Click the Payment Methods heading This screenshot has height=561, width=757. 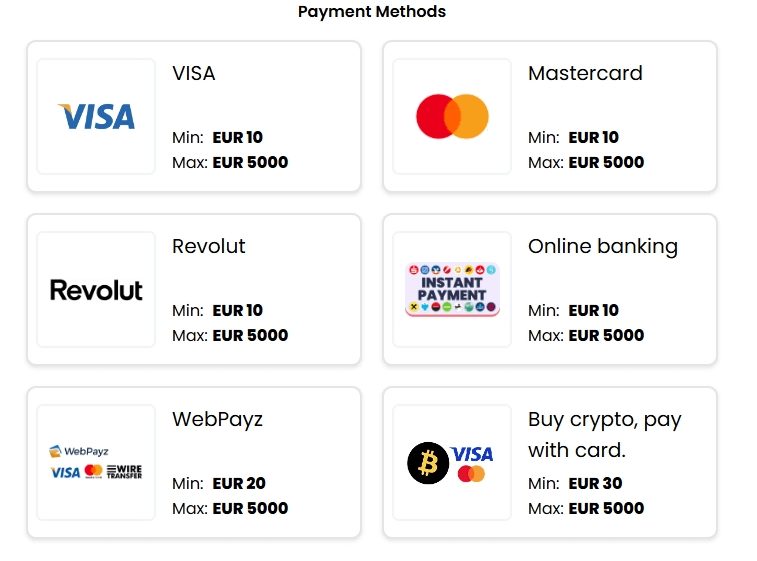[372, 12]
